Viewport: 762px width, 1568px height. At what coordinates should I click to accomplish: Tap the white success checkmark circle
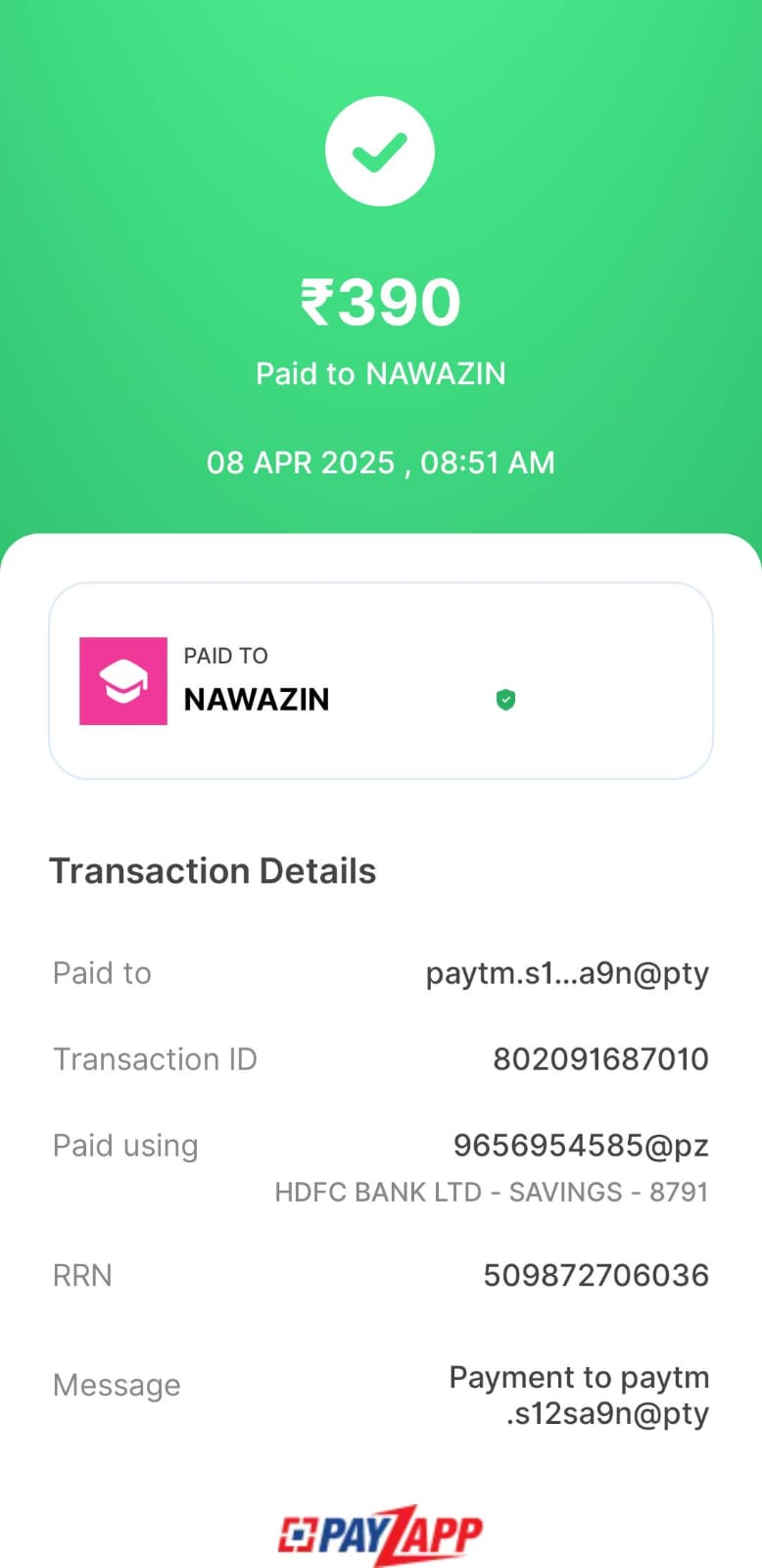(380, 151)
